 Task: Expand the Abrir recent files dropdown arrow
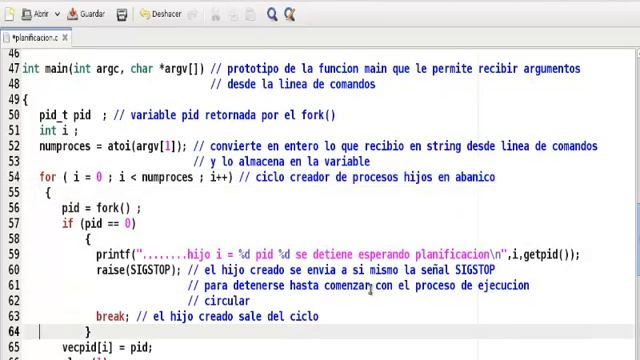(x=57, y=14)
